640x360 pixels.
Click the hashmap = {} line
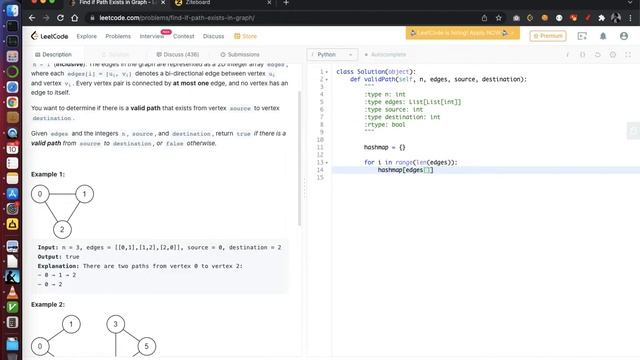coord(384,147)
